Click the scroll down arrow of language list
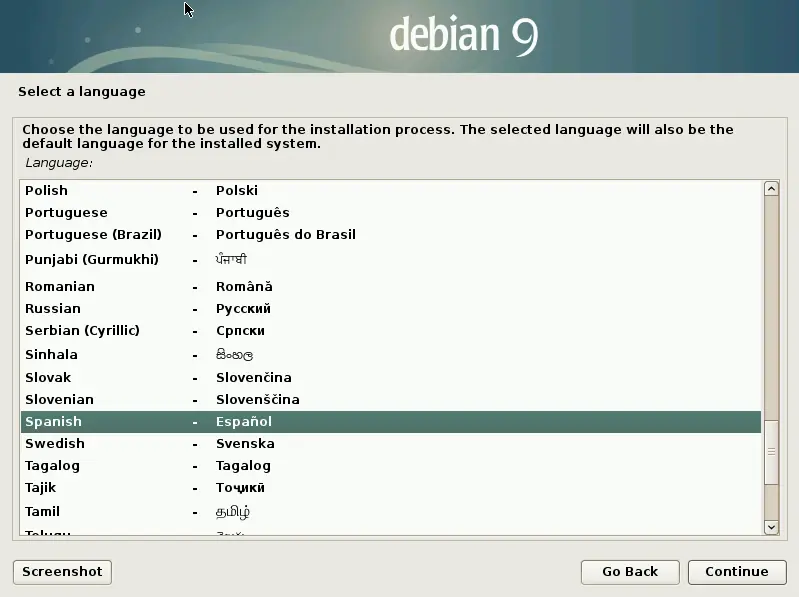The width and height of the screenshot is (799, 597). coord(771,527)
